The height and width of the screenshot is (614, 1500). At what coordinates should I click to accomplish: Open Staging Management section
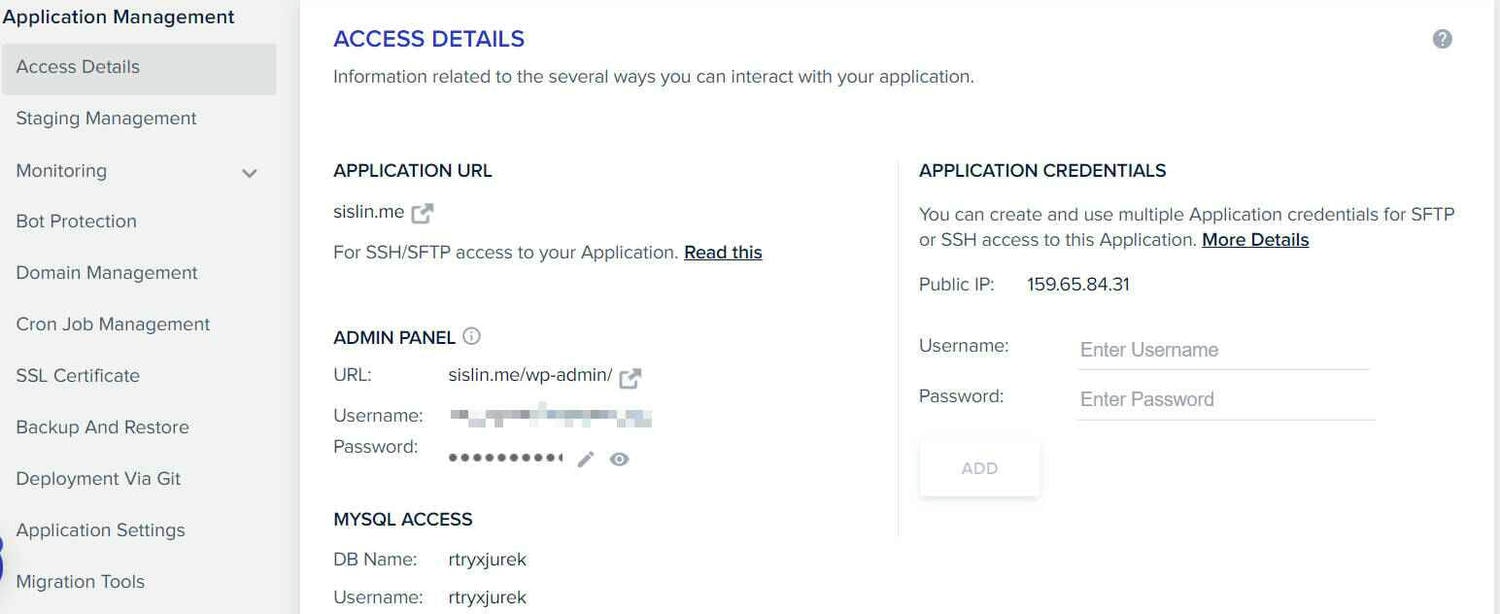[x=106, y=118]
